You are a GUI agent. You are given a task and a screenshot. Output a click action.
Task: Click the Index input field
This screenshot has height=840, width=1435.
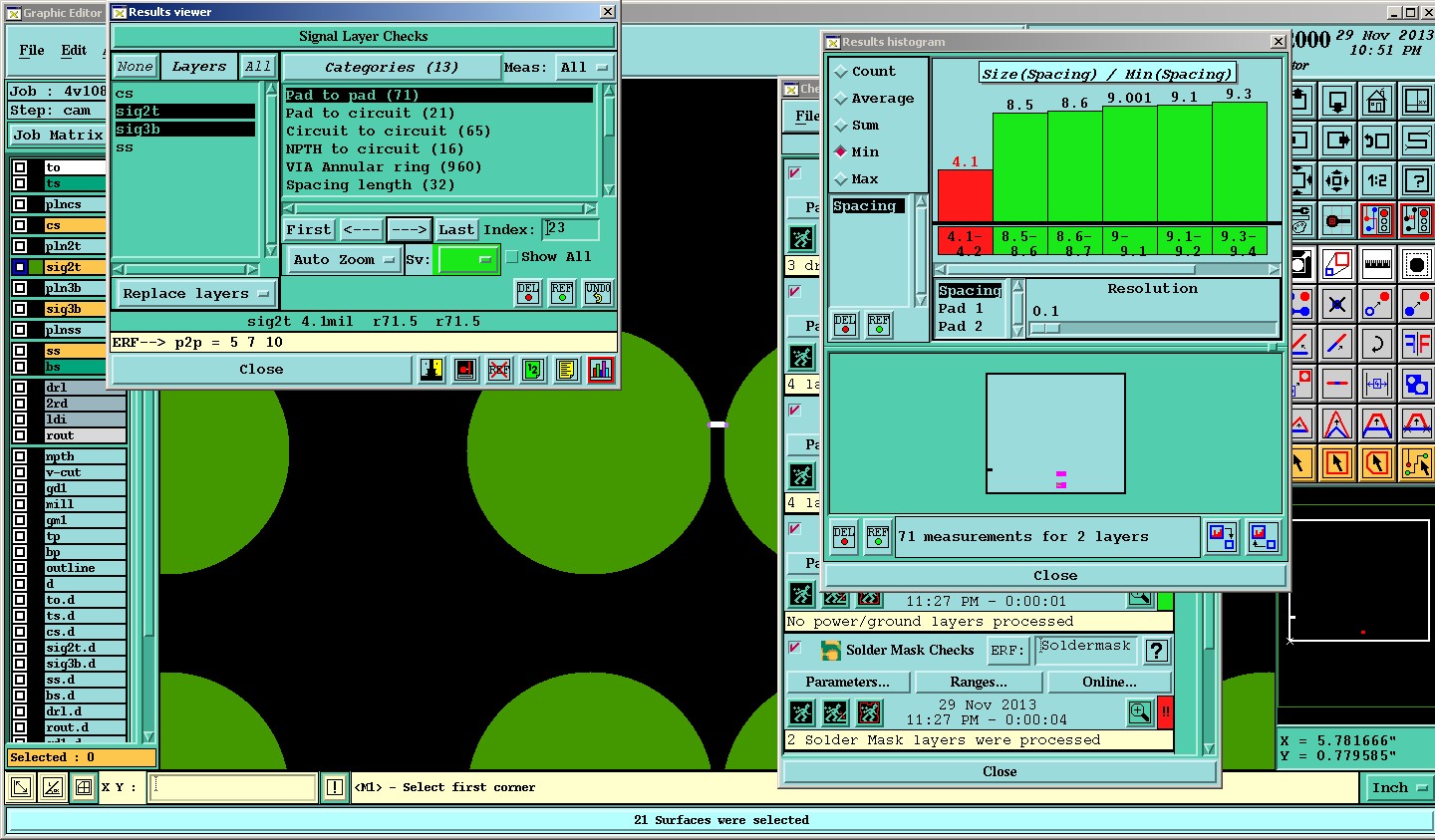coord(571,229)
